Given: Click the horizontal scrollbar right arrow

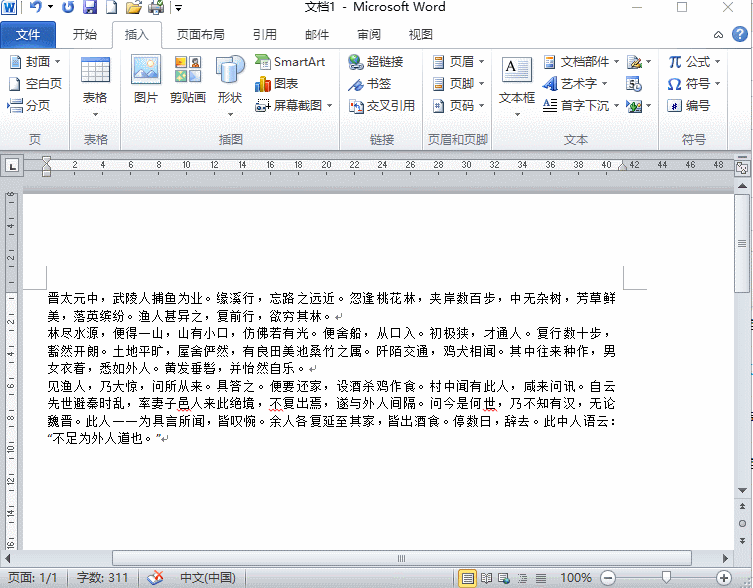Looking at the screenshot, I should point(725,558).
